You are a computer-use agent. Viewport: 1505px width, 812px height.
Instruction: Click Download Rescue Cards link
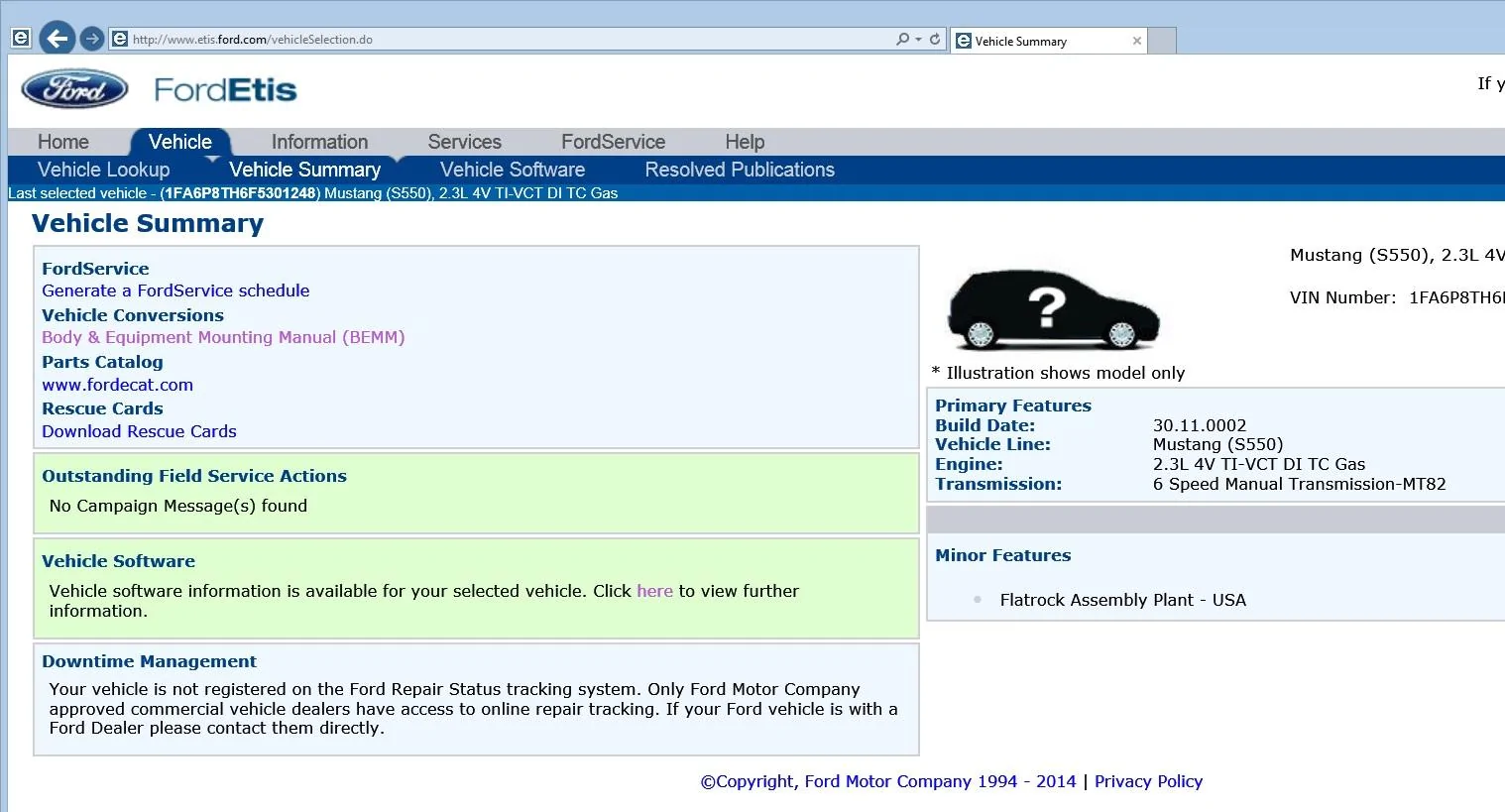tap(139, 431)
